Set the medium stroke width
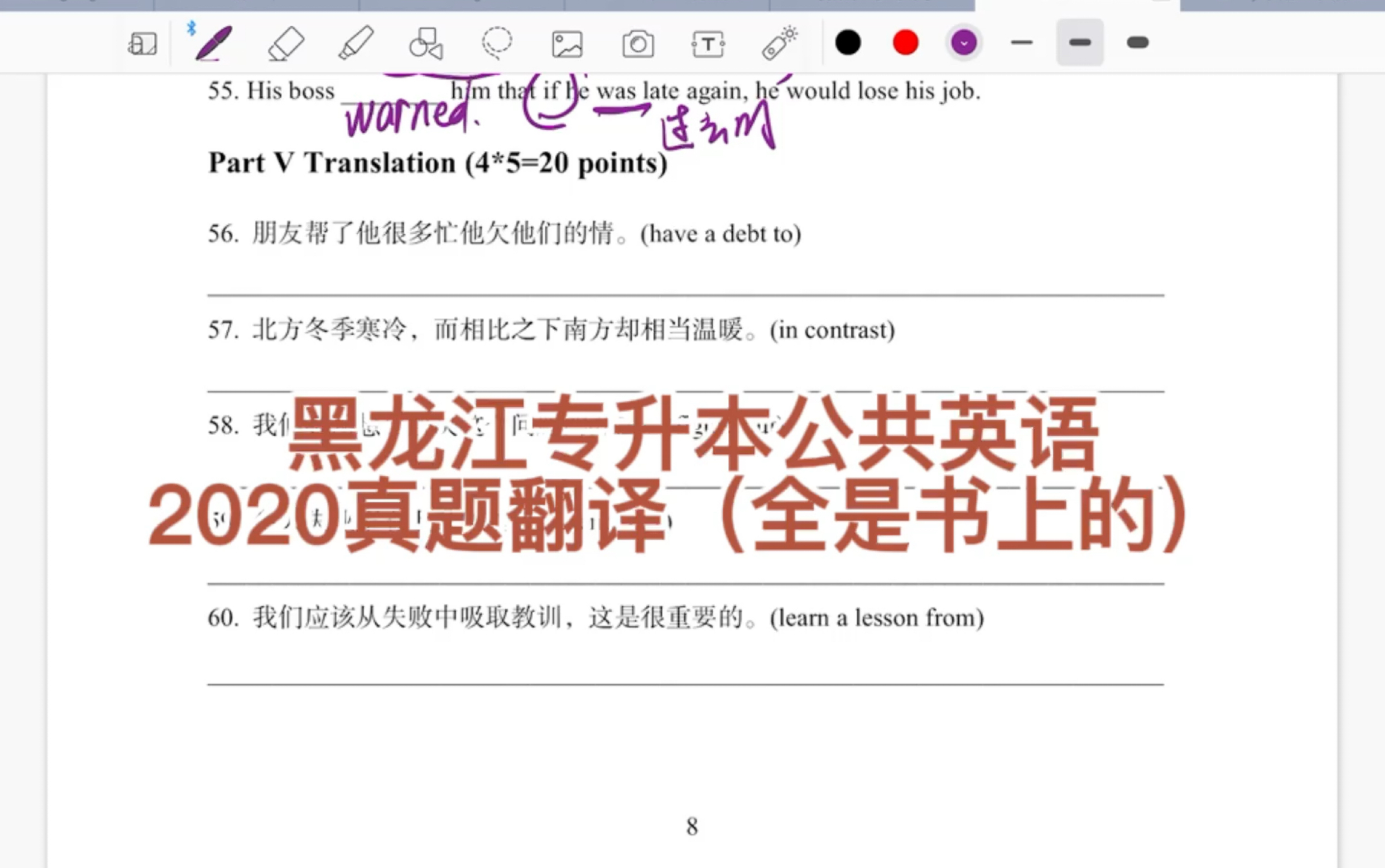 (1080, 43)
